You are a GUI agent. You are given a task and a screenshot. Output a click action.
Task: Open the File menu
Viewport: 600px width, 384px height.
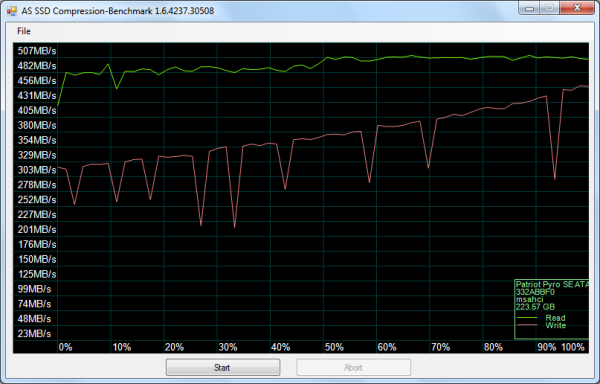coord(24,31)
